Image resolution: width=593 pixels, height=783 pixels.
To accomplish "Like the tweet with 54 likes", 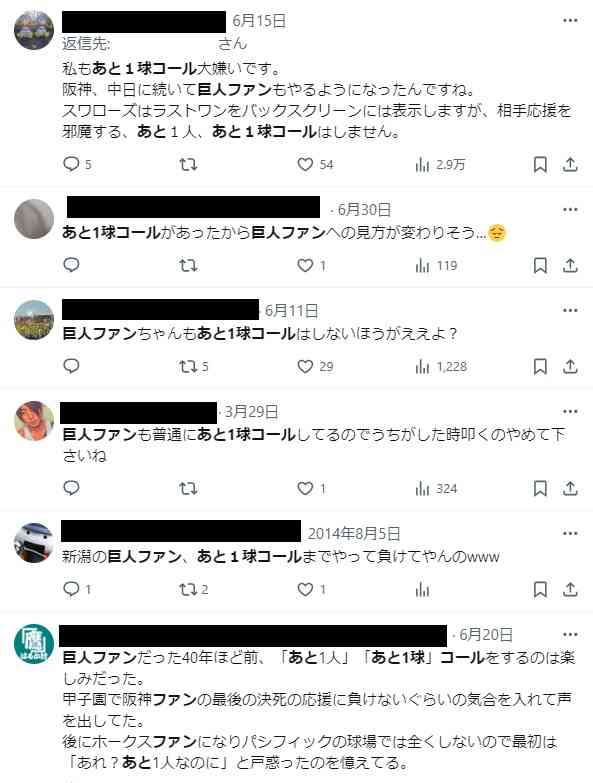I will point(305,164).
